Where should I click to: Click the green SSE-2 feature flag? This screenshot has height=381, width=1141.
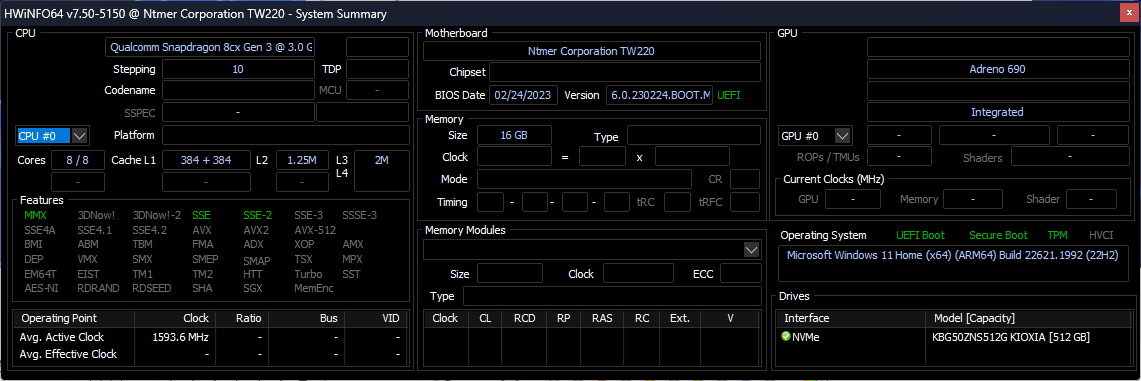pyautogui.click(x=258, y=215)
